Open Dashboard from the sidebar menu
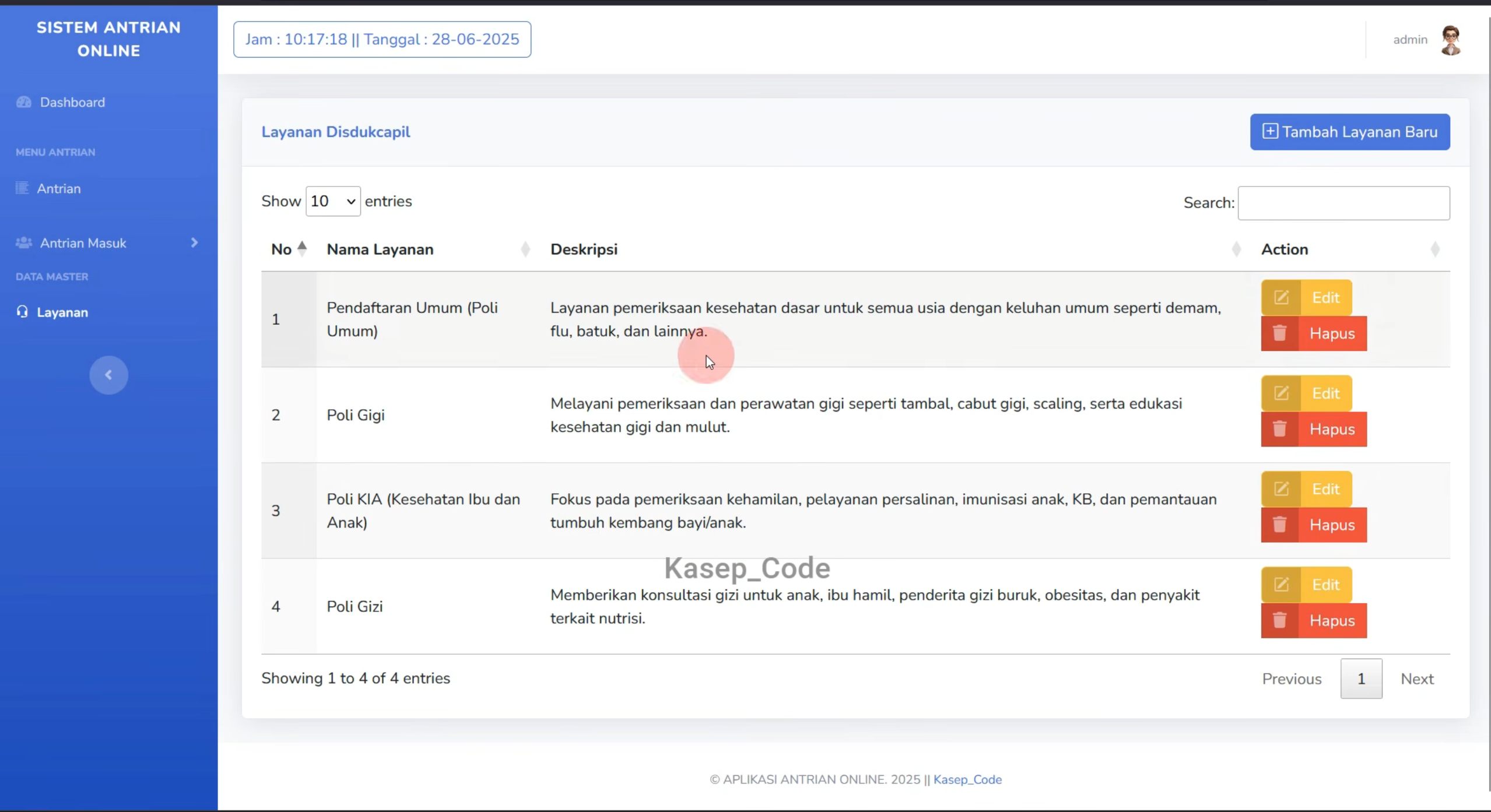1491x812 pixels. (x=72, y=102)
